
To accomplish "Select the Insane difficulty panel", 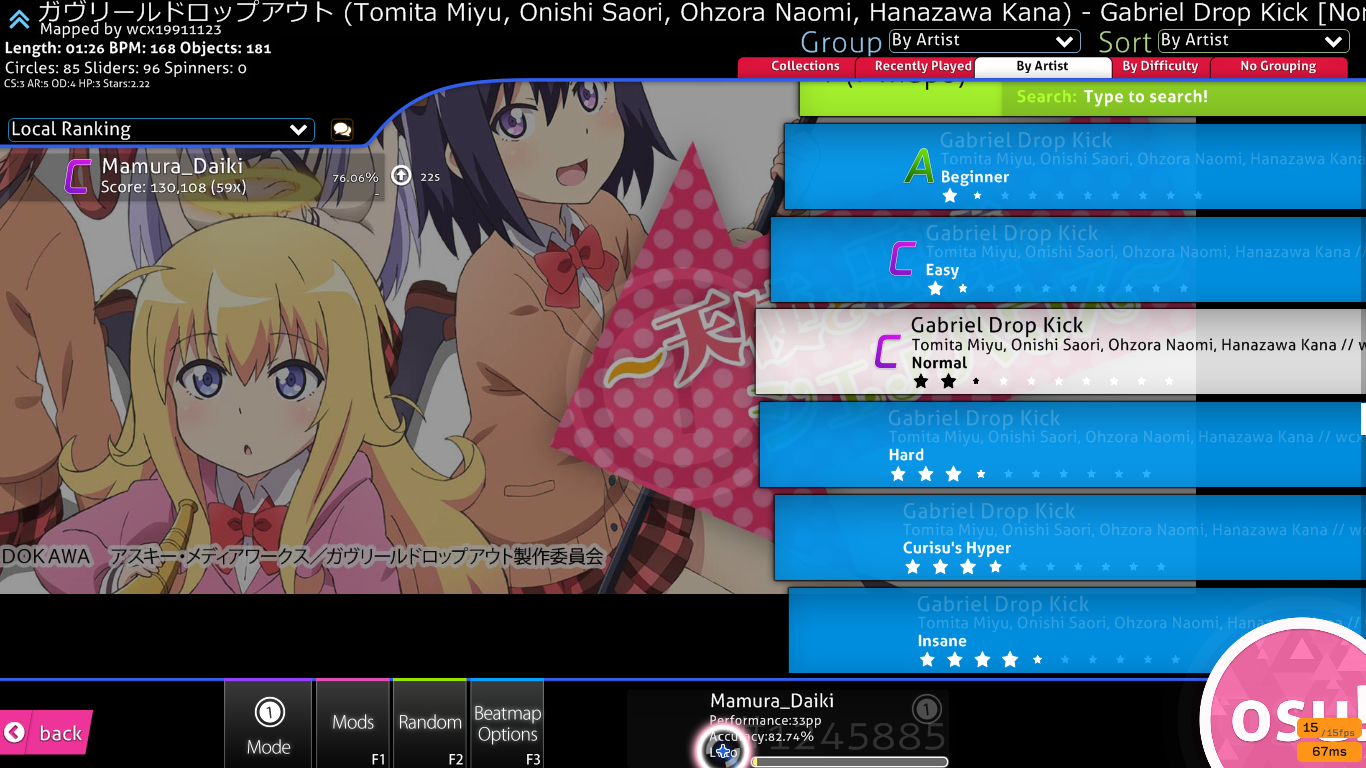I will tap(1077, 630).
